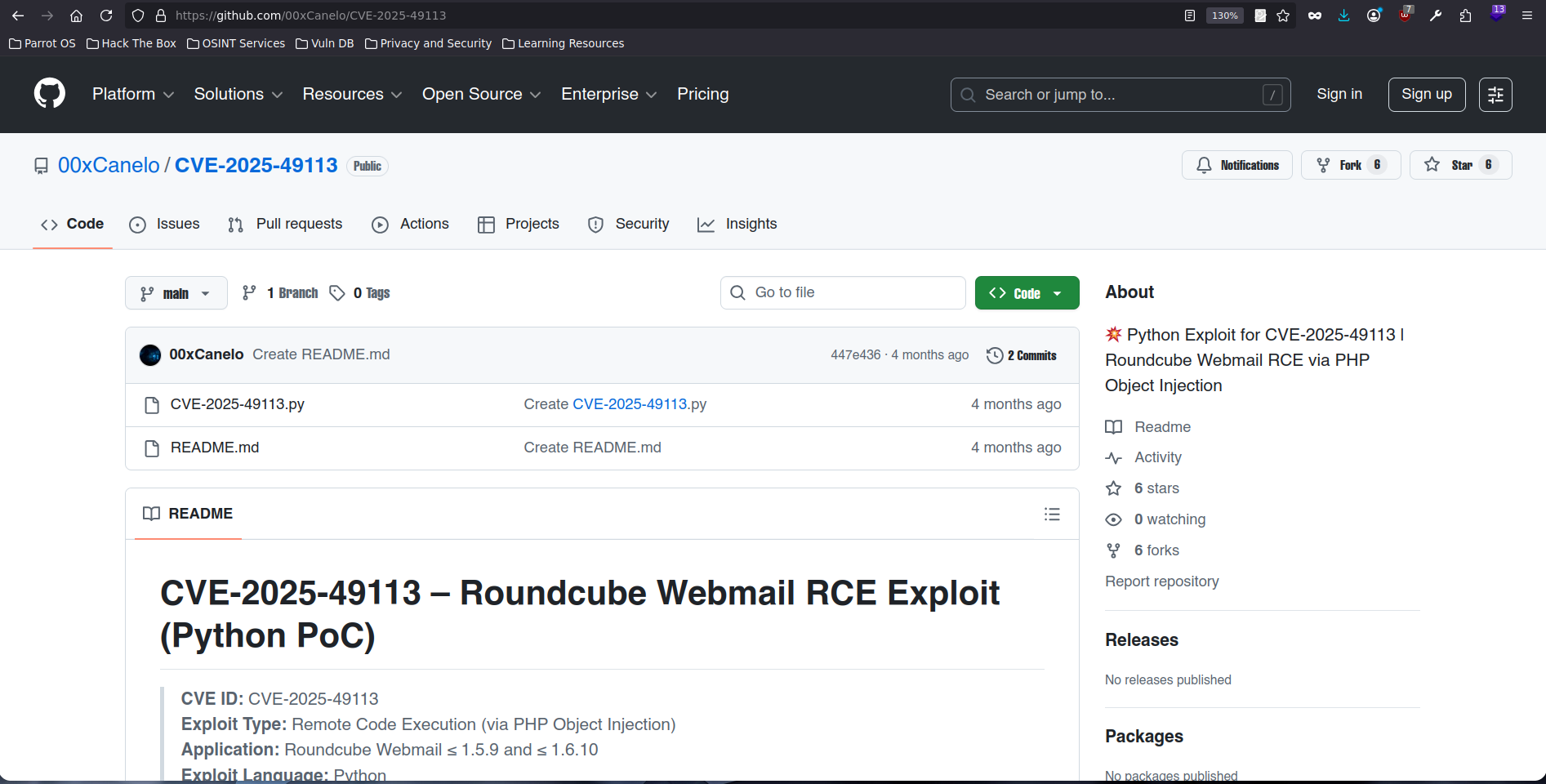View the 1 Branch link
This screenshot has width=1546, height=784.
[280, 293]
